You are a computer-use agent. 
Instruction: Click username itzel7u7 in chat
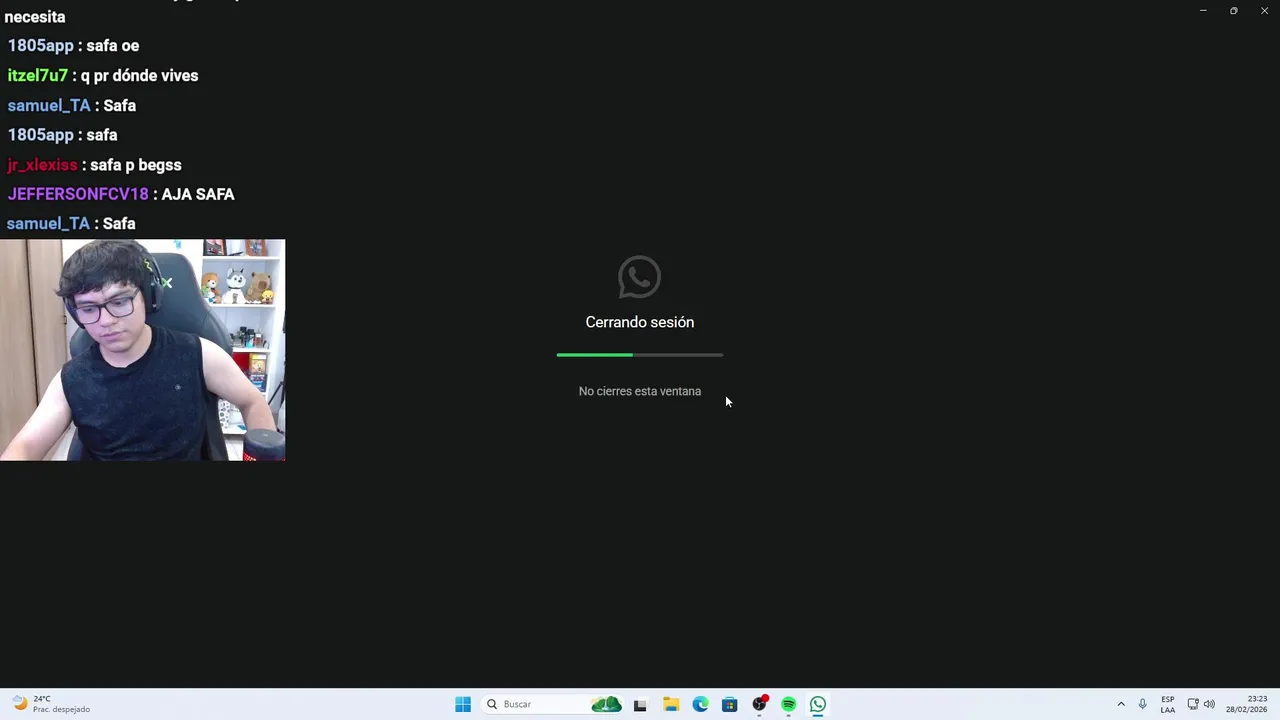tap(38, 76)
